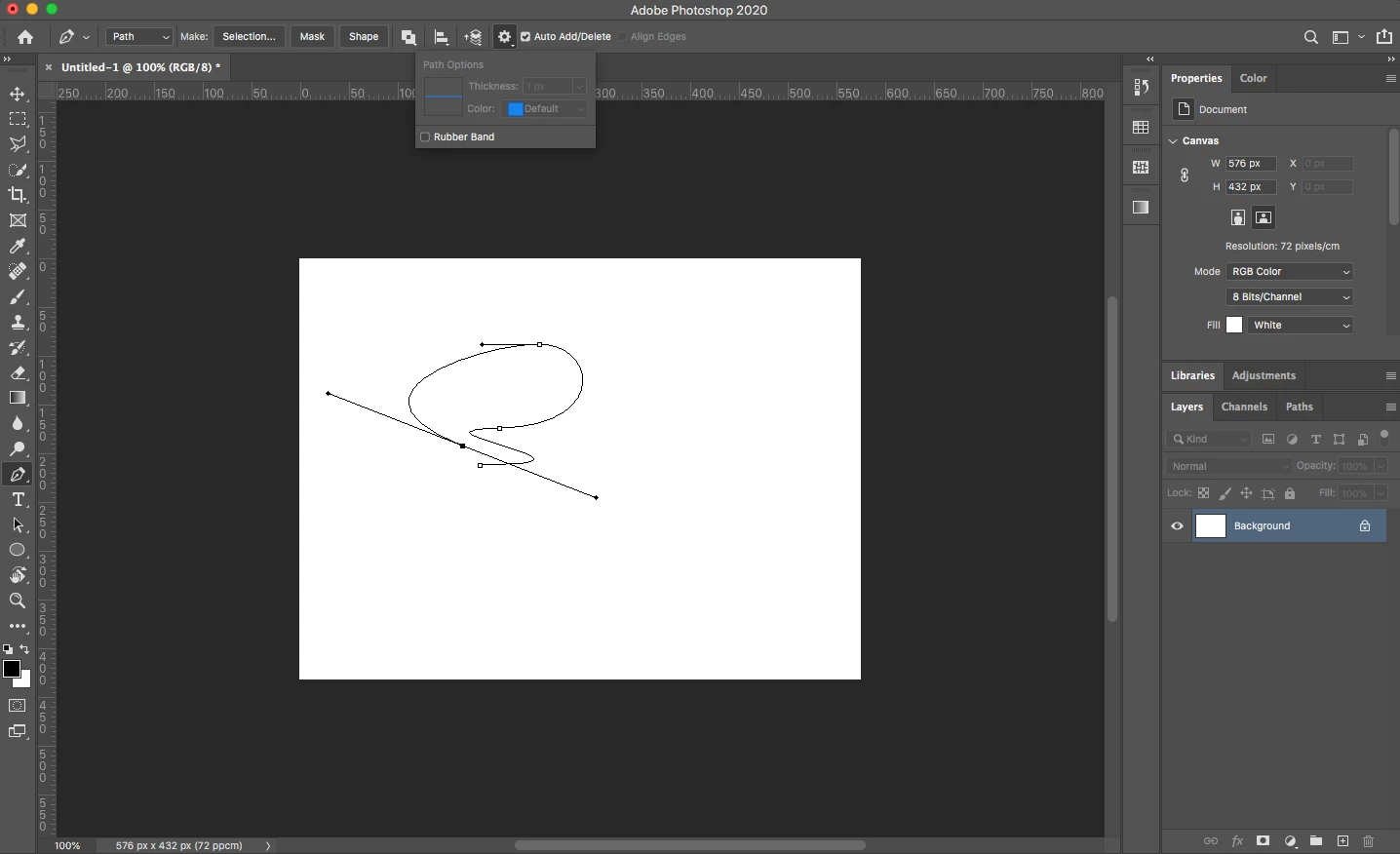
Task: Switch to the Adjustments tab
Action: [1264, 376]
